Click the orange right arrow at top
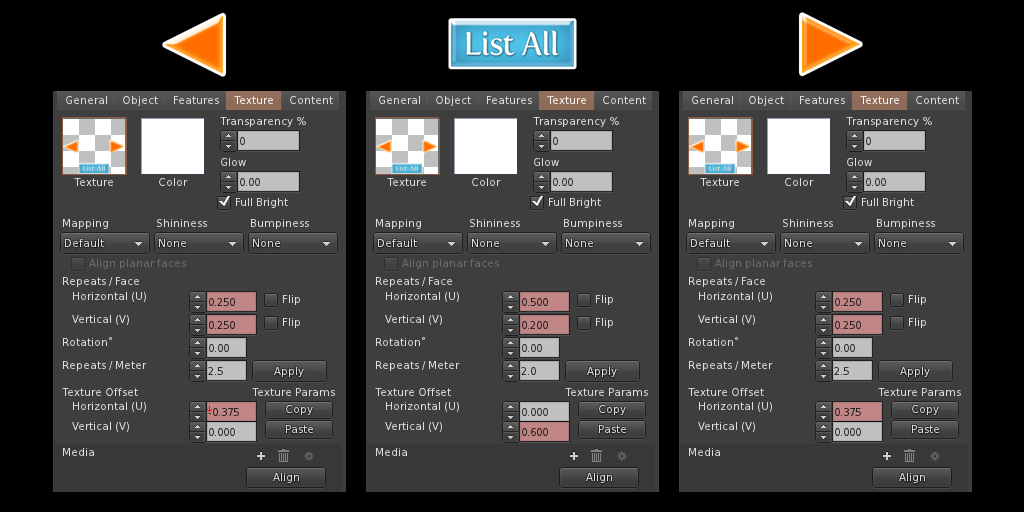 pyautogui.click(x=827, y=45)
